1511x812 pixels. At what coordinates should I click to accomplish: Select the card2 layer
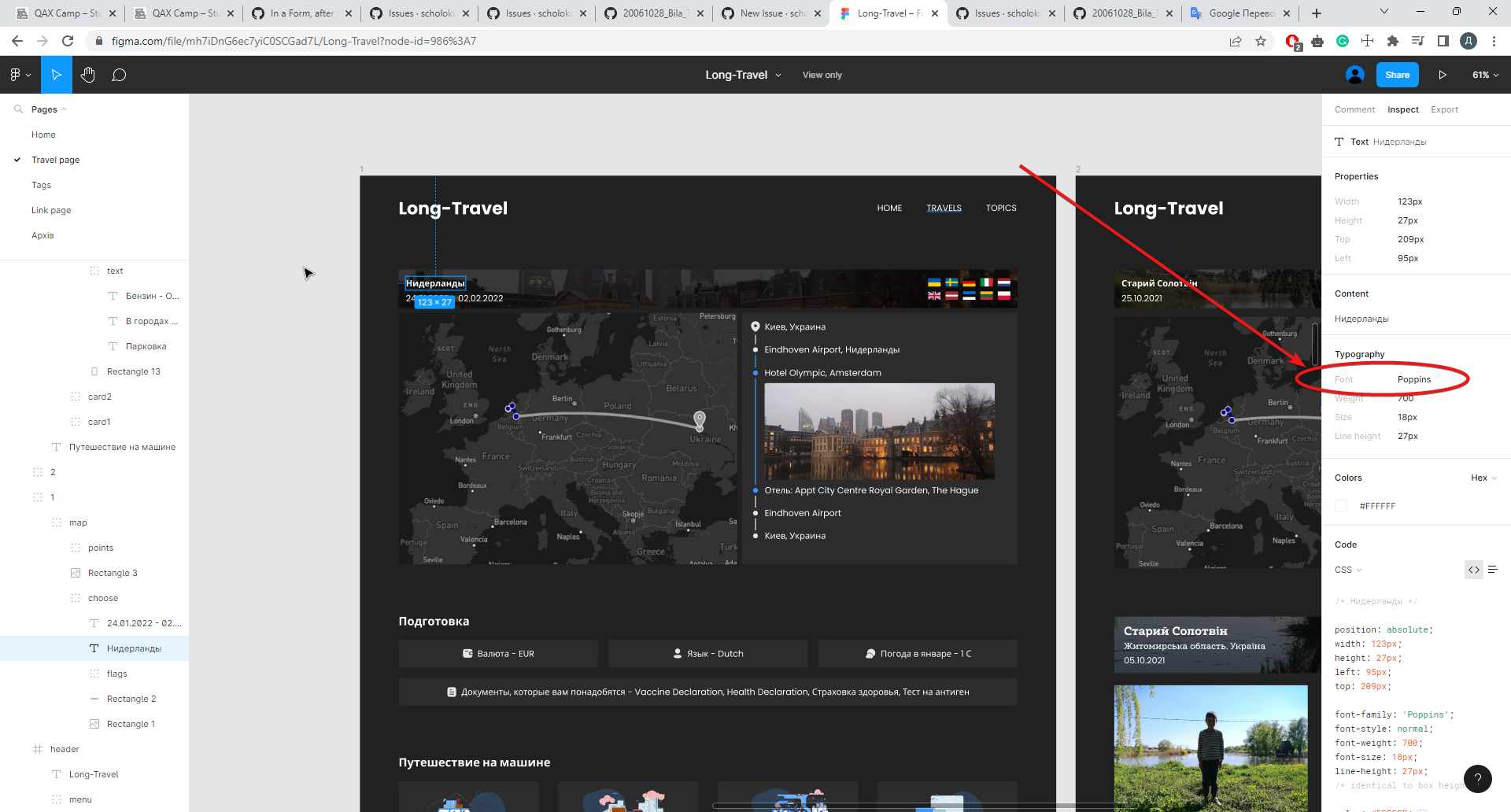coord(94,397)
